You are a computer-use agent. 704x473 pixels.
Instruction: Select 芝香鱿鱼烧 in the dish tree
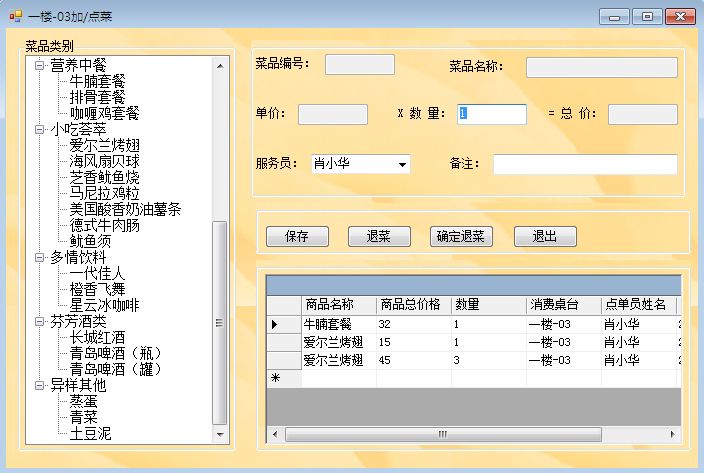point(105,177)
